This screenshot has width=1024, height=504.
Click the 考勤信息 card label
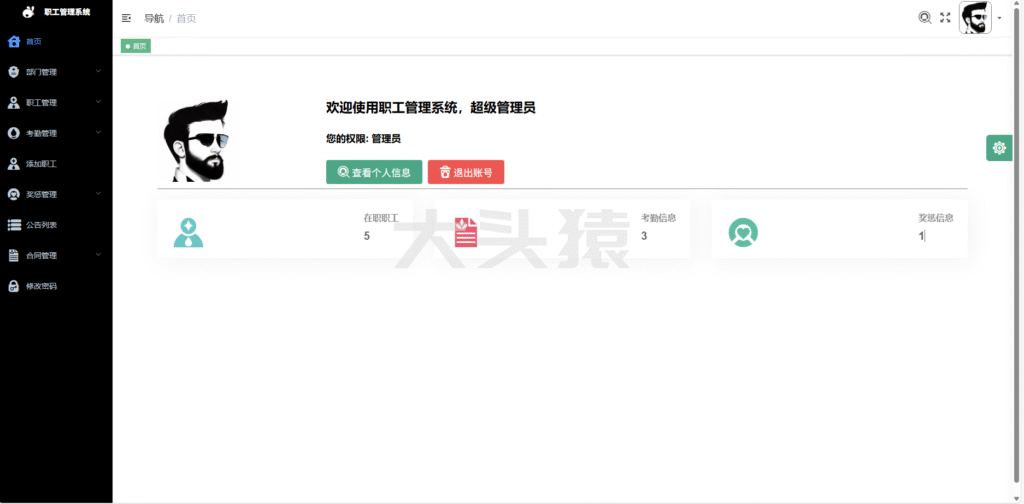(x=658, y=218)
